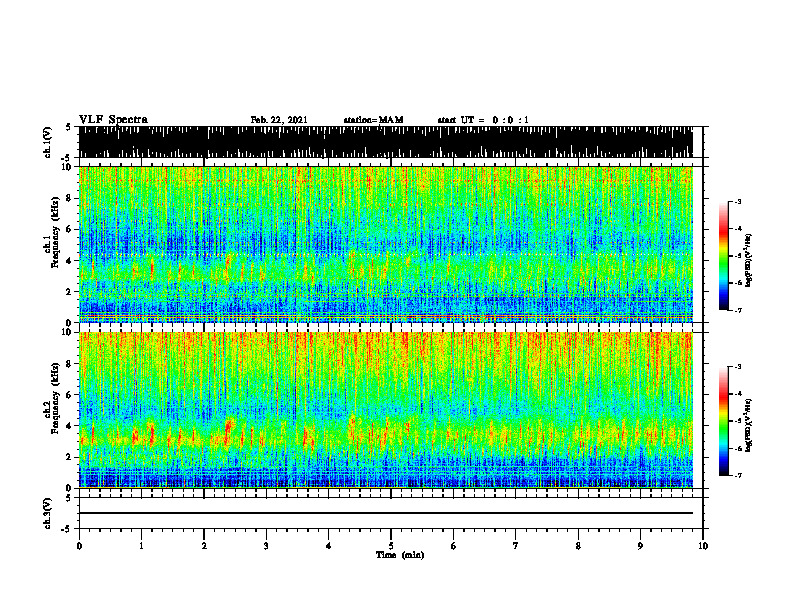Viewport: 792px width, 612px height.
Task: Click the ch.2 'Frequency (kHz)' axis label
Action: point(55,398)
